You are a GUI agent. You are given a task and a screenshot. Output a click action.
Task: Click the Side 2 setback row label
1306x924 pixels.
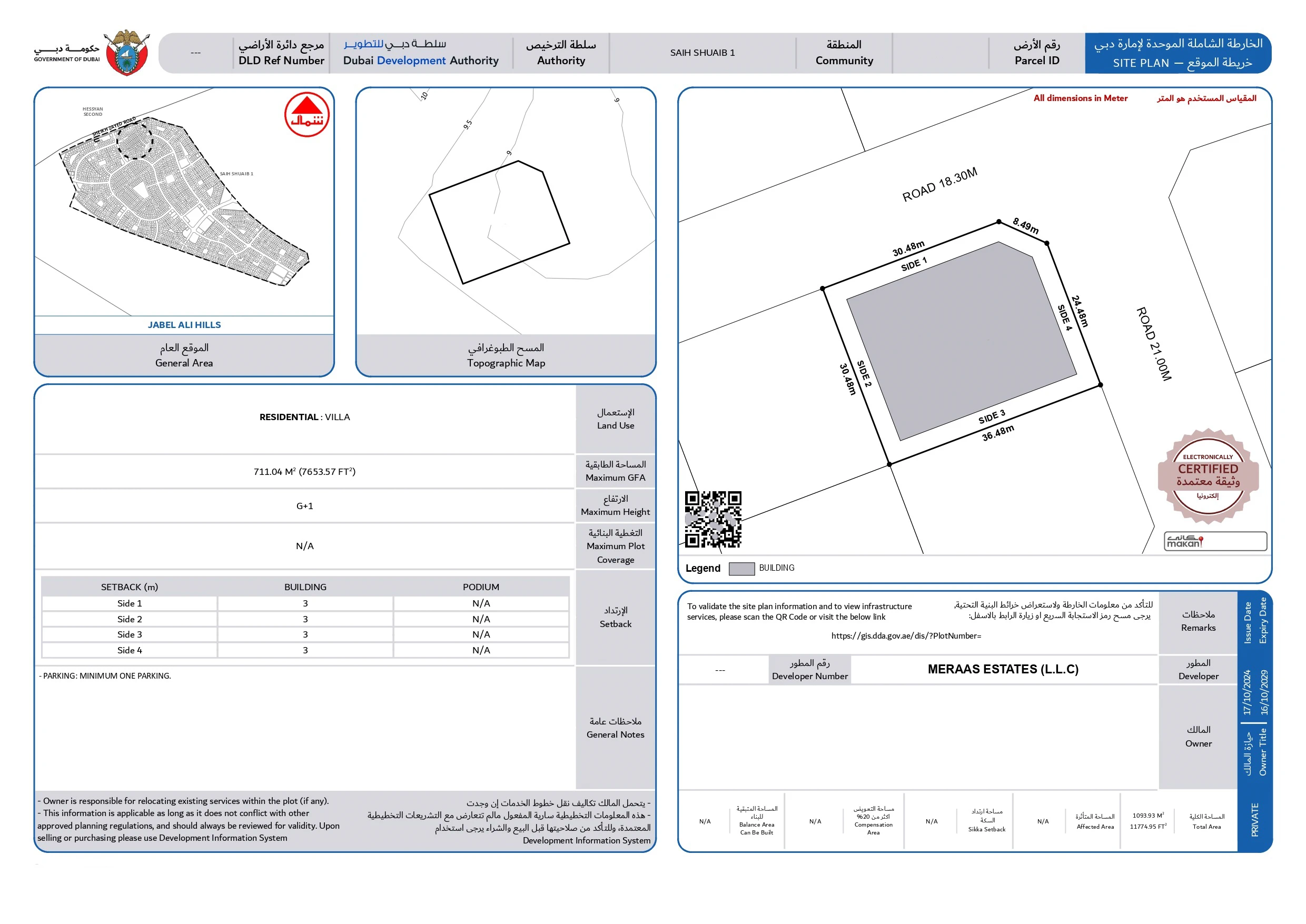130,619
